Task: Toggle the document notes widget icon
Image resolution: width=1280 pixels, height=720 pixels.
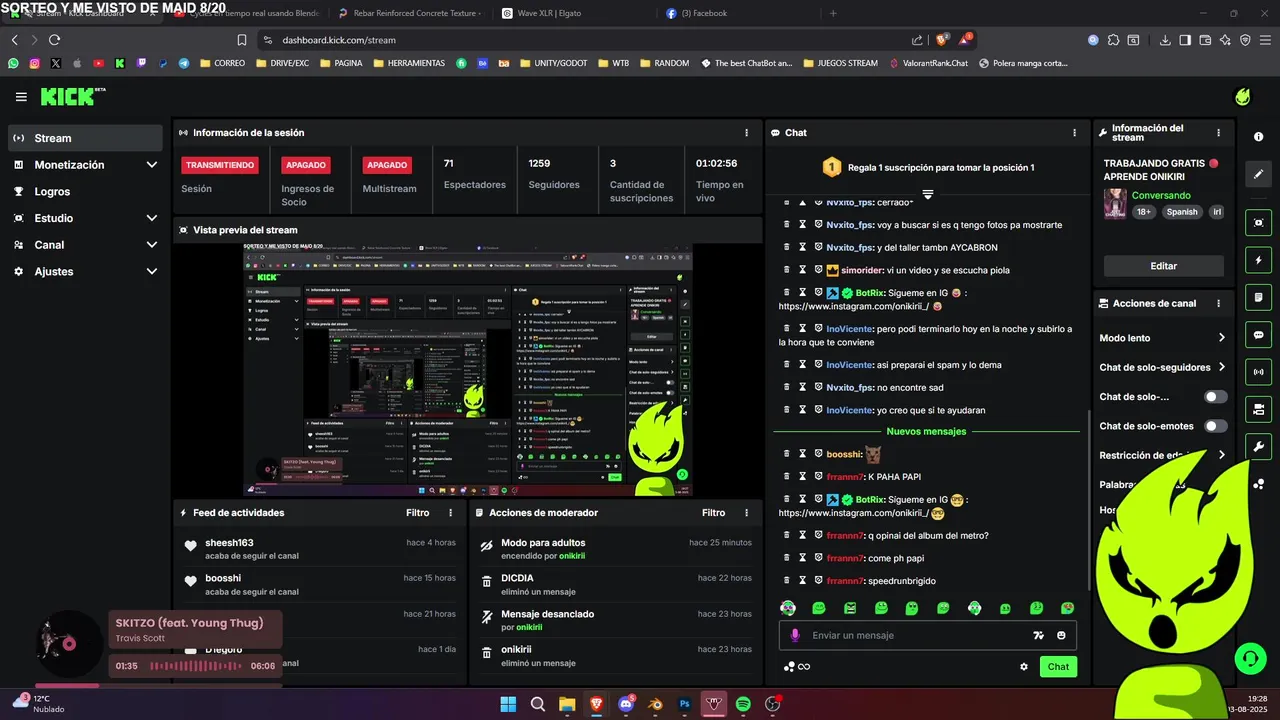Action: click(x=1258, y=297)
